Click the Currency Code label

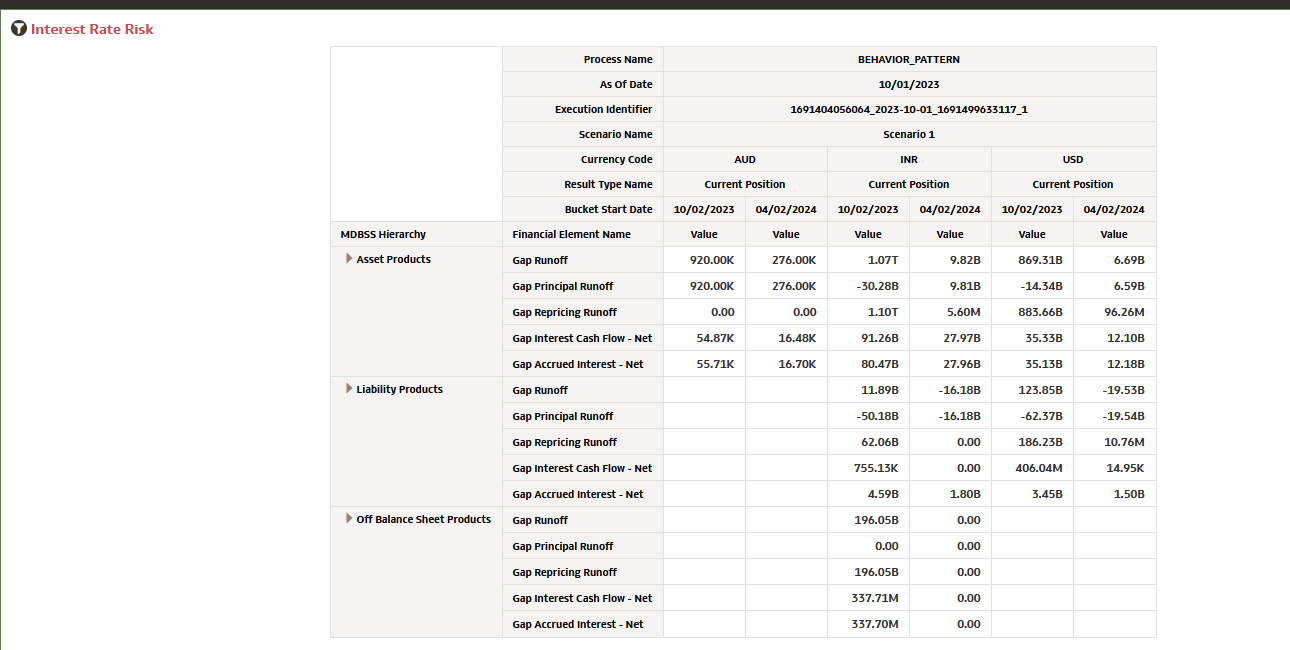pyautogui.click(x=617, y=160)
